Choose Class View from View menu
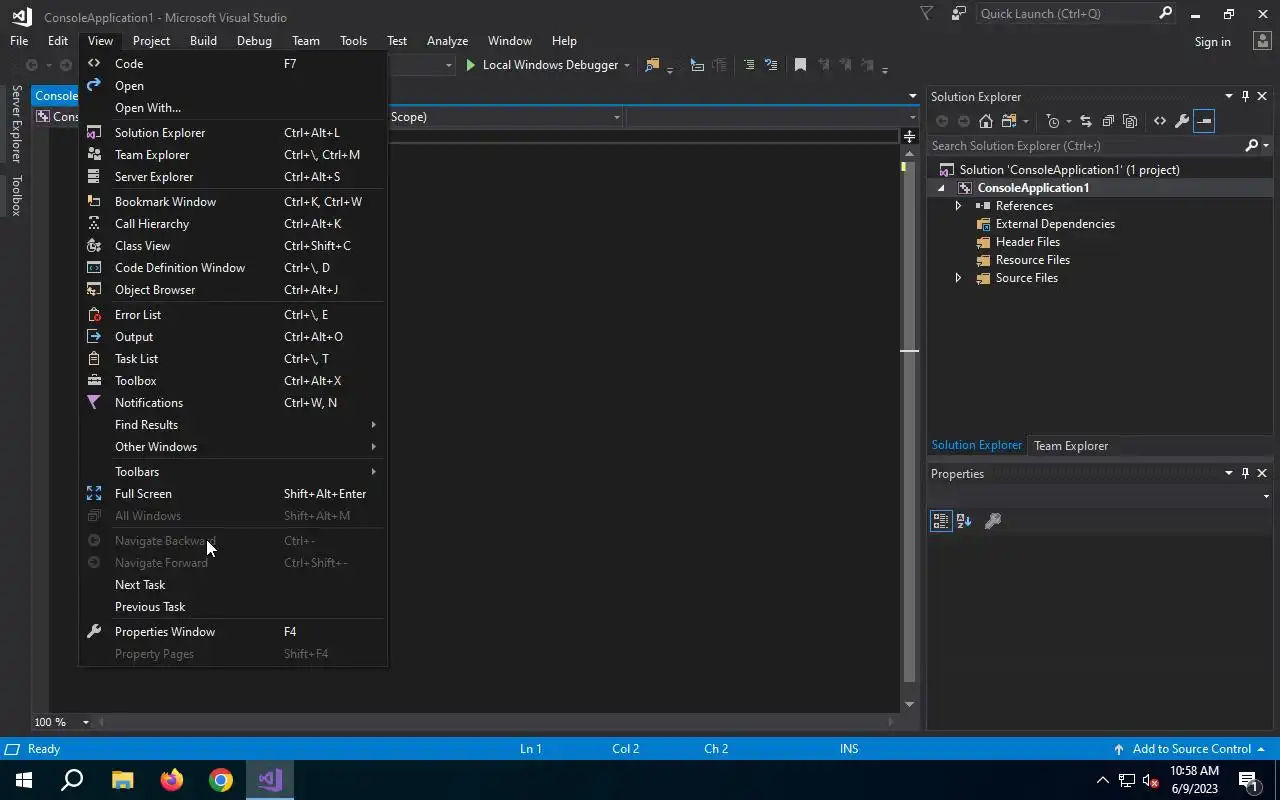Image resolution: width=1280 pixels, height=800 pixels. click(x=233, y=246)
